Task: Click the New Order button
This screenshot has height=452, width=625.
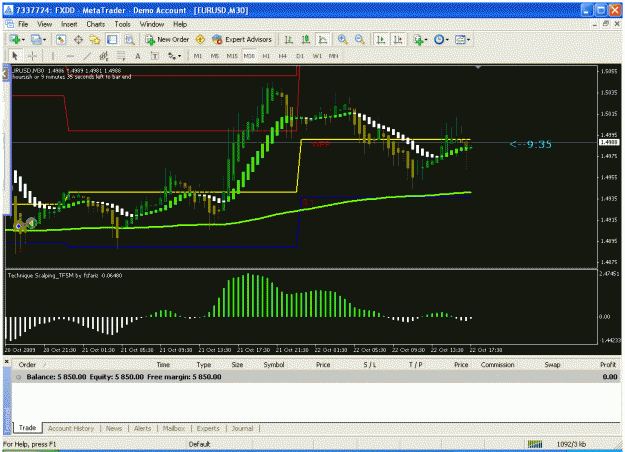Action: (x=167, y=39)
